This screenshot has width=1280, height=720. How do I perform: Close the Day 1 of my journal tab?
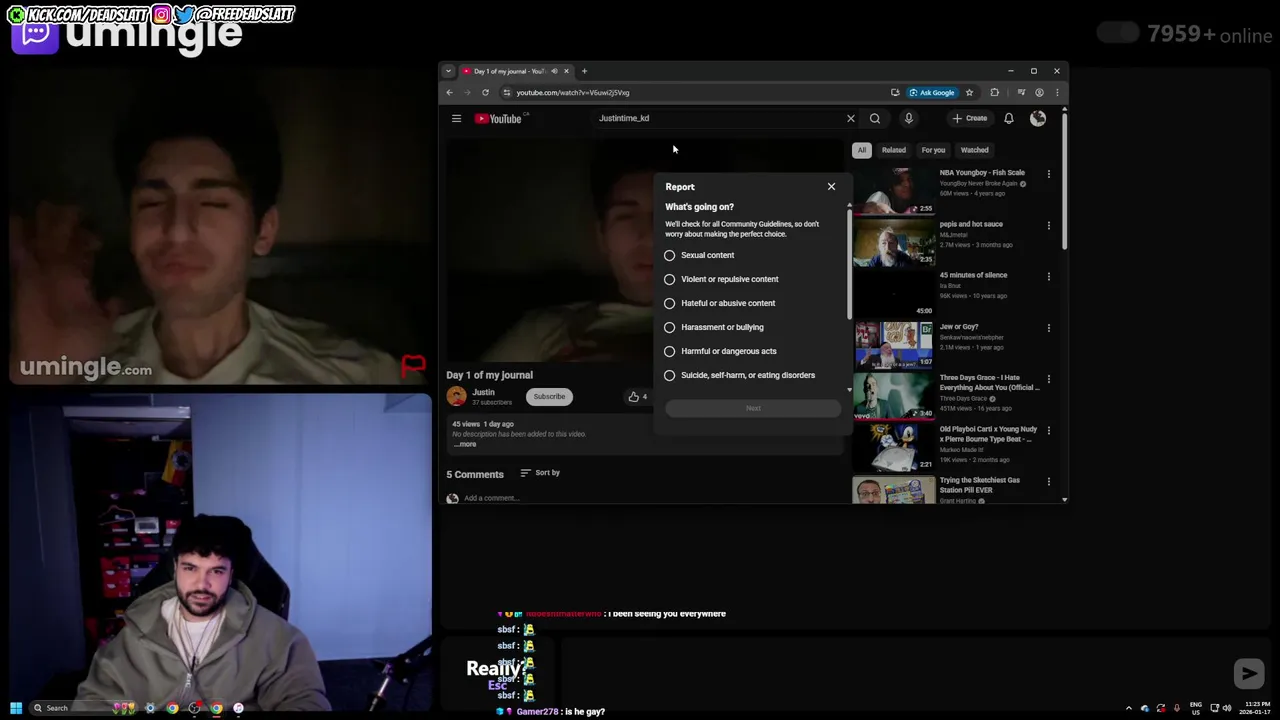click(x=566, y=71)
